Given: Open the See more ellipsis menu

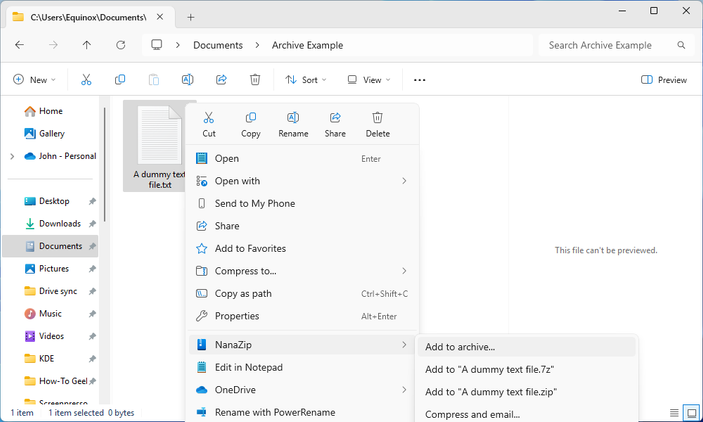Looking at the screenshot, I should pyautogui.click(x=420, y=80).
